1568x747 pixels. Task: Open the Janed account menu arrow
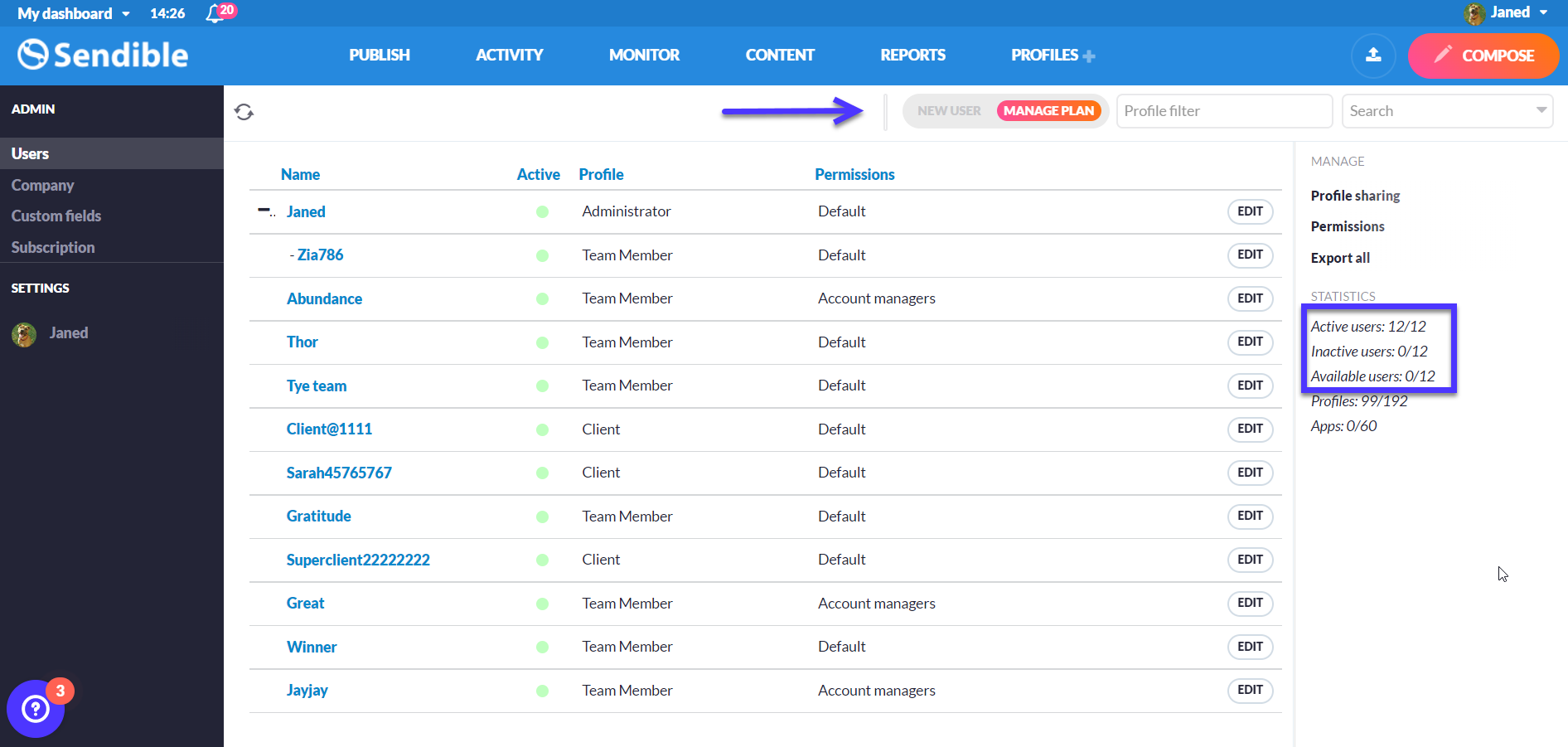point(1544,12)
